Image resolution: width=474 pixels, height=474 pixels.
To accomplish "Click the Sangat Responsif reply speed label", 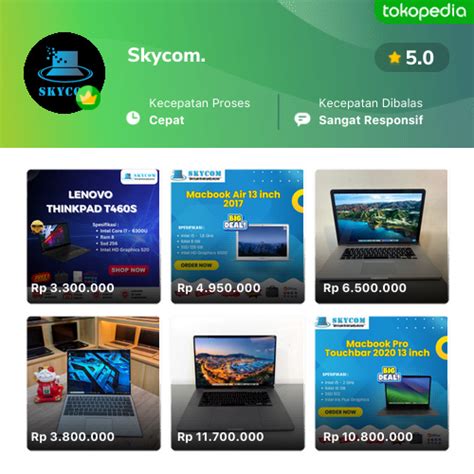I will 371,120.
